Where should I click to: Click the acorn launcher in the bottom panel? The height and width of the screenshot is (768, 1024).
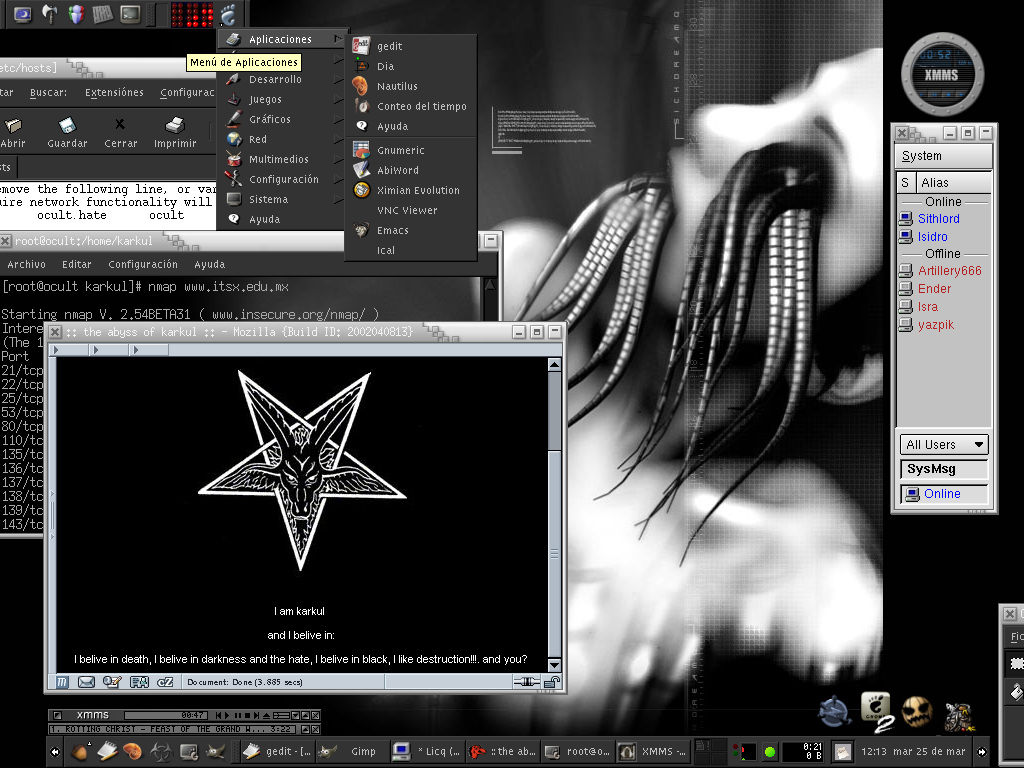point(80,752)
